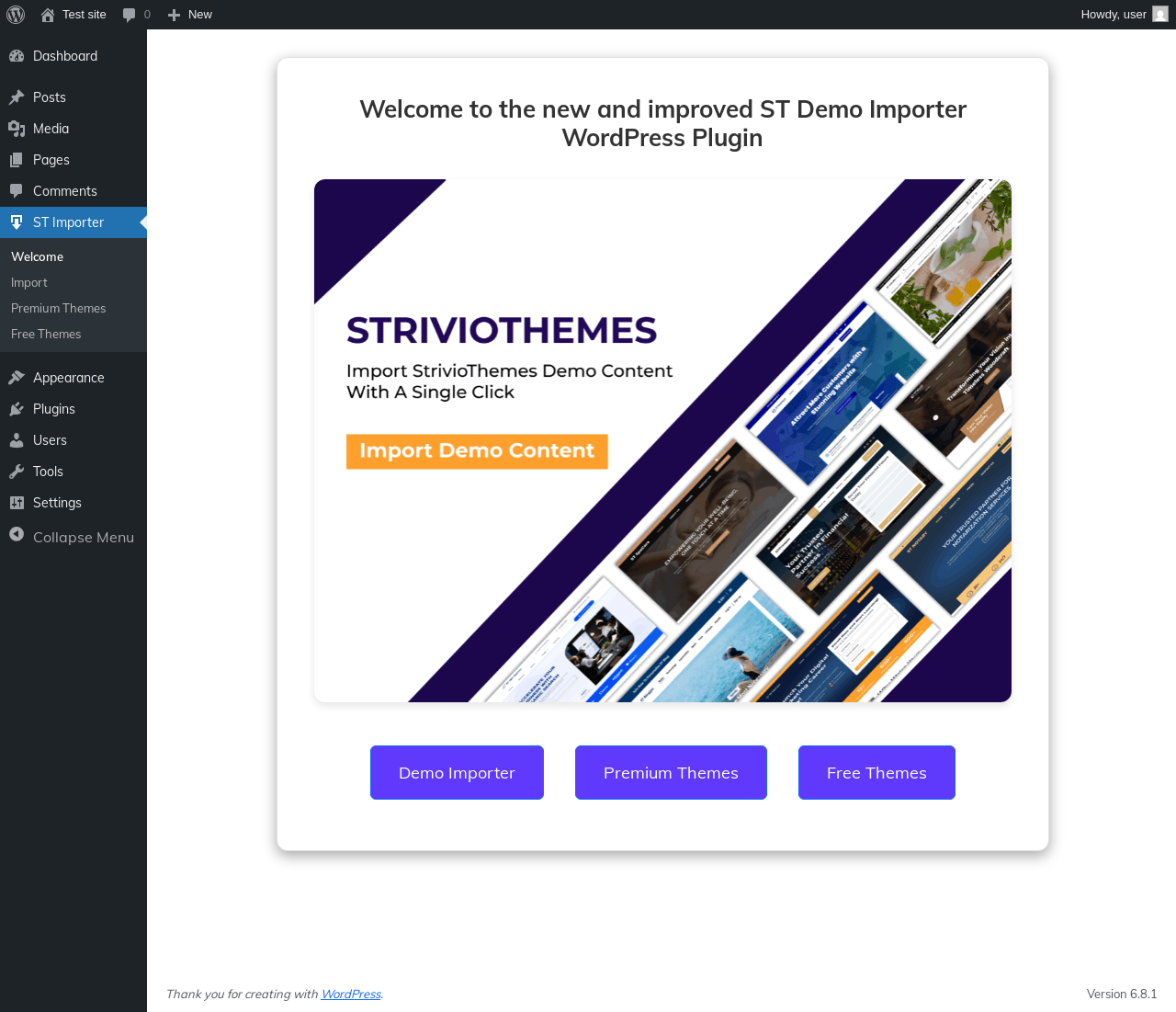Click the Pages icon in sidebar
The image size is (1176, 1012).
[17, 160]
